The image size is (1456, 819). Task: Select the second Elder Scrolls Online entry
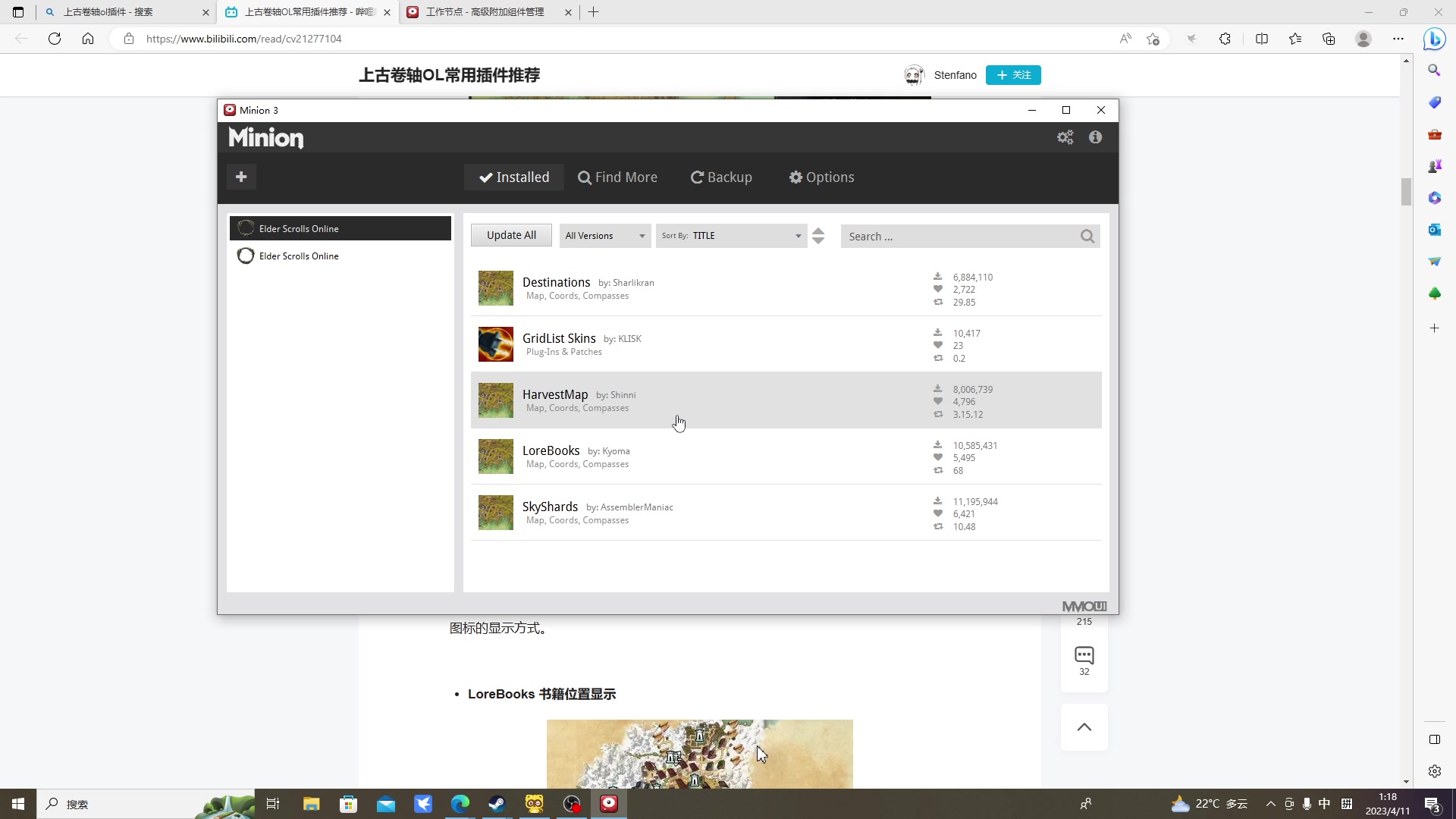point(340,256)
